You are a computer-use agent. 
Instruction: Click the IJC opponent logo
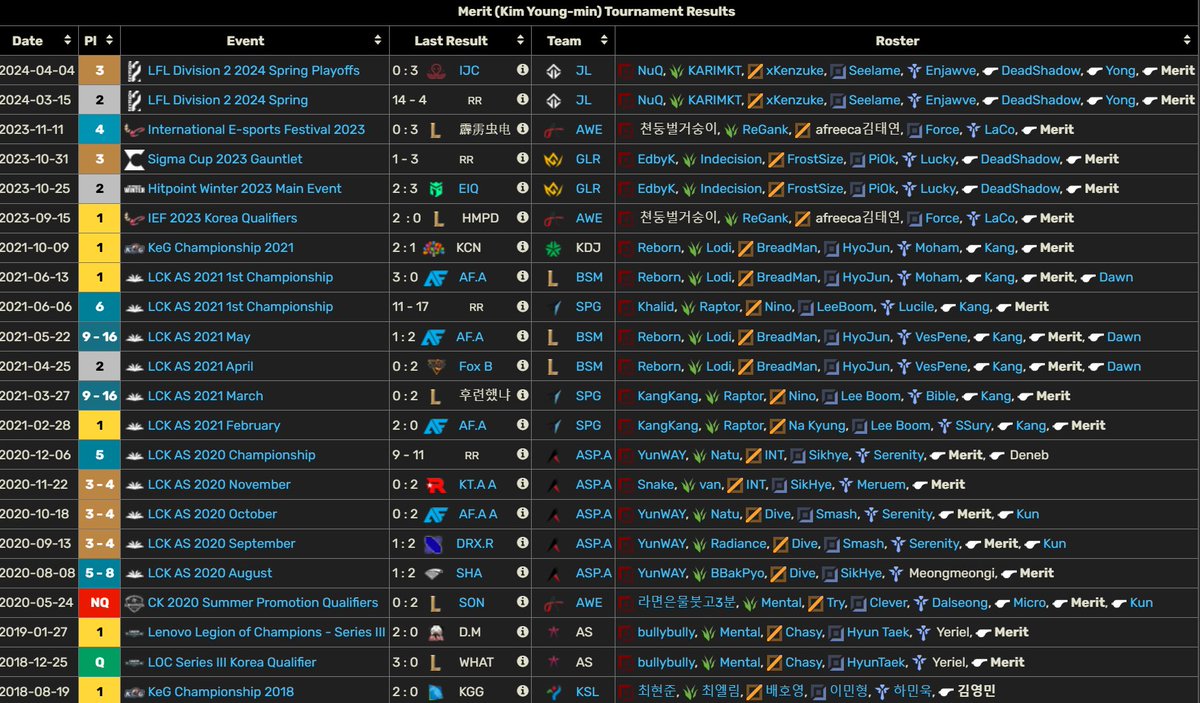(x=435, y=71)
